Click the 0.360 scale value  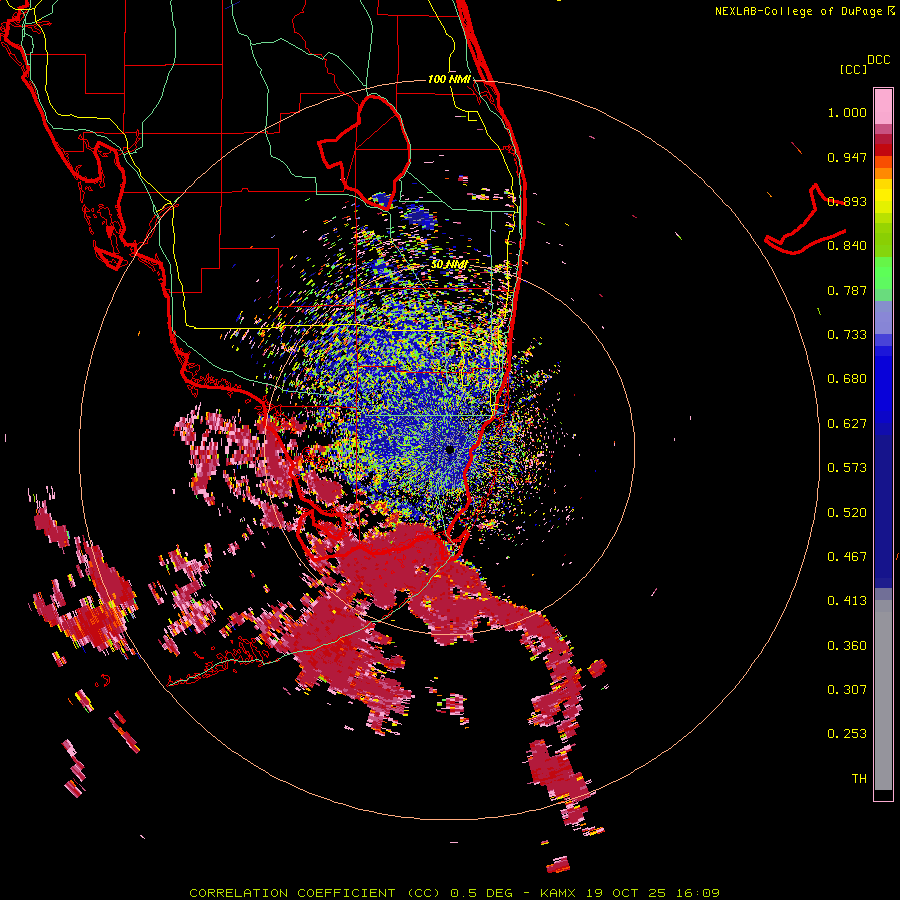coord(847,646)
